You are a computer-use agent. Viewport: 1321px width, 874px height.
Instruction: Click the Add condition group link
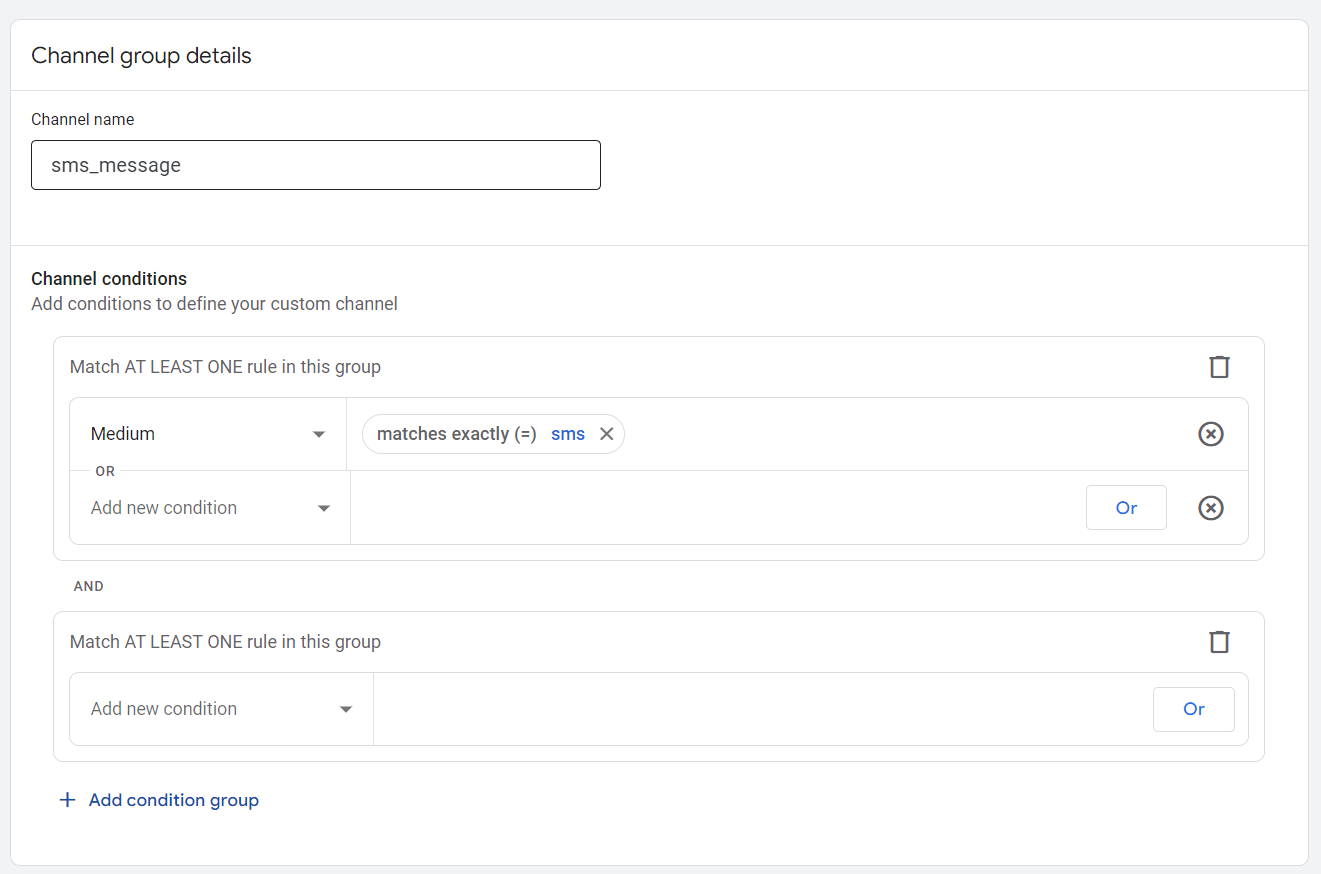173,800
